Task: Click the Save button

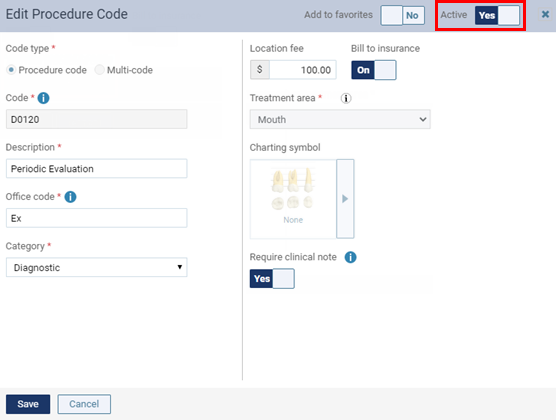Action: tap(28, 404)
